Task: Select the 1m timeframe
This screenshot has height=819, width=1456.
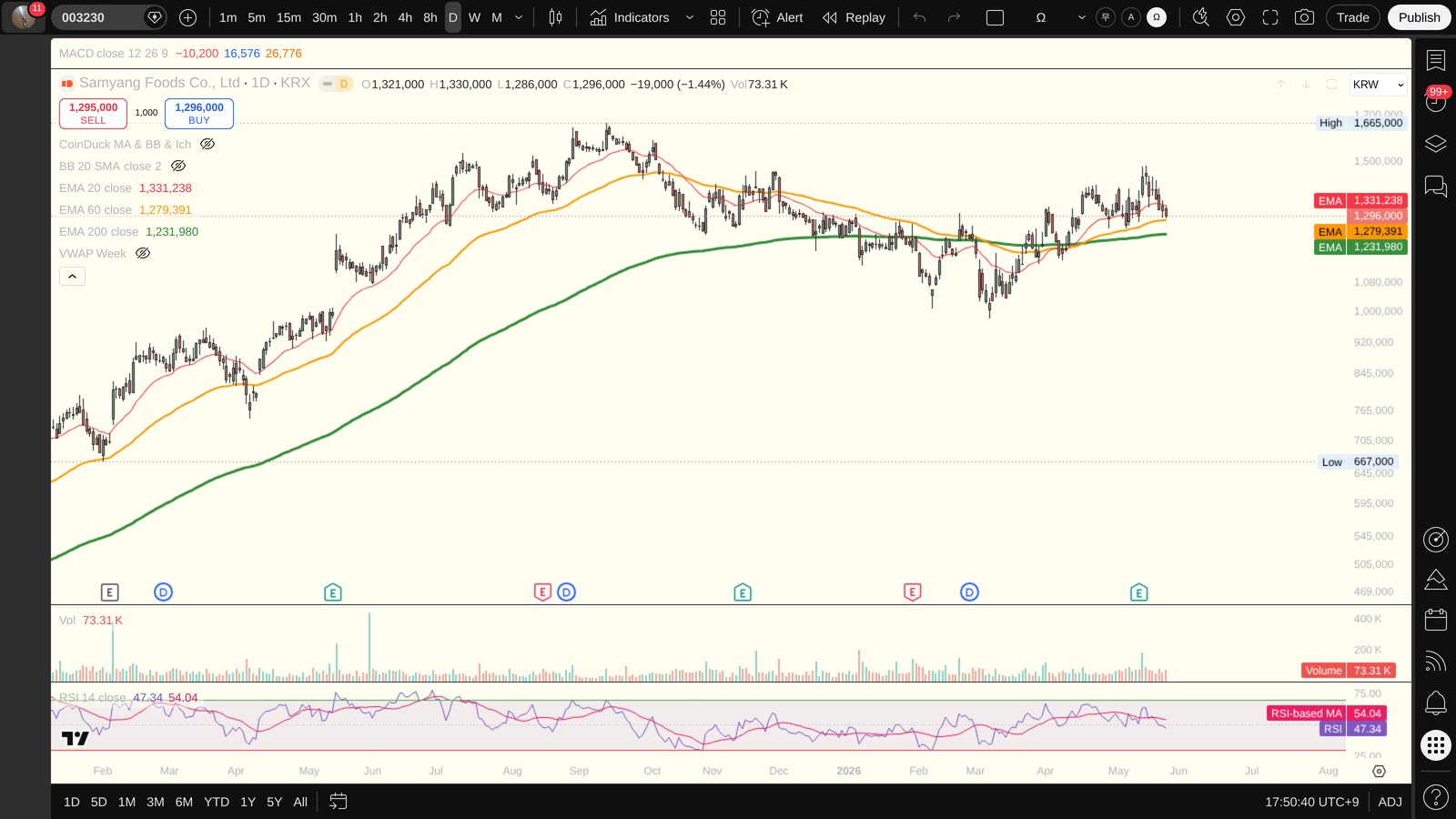Action: point(228,17)
